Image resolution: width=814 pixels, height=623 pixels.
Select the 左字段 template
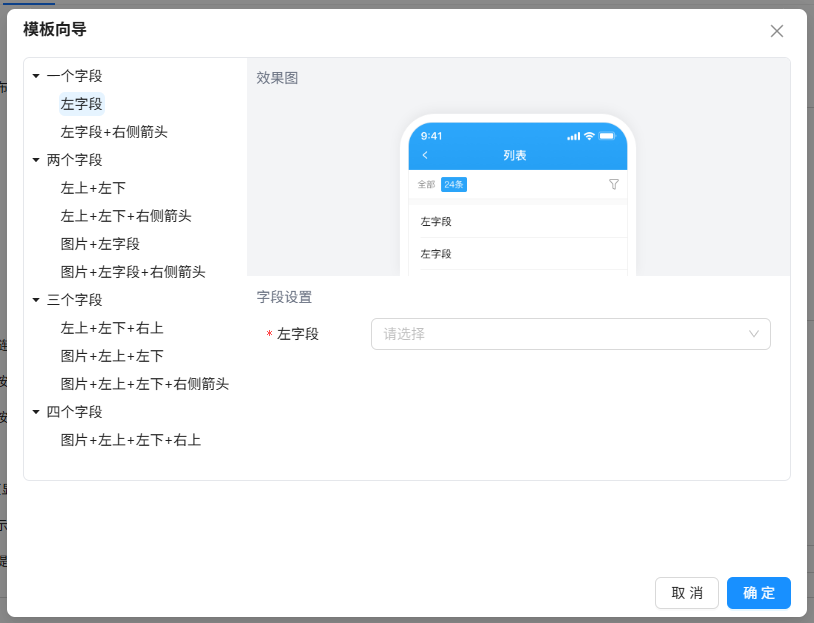[82, 104]
